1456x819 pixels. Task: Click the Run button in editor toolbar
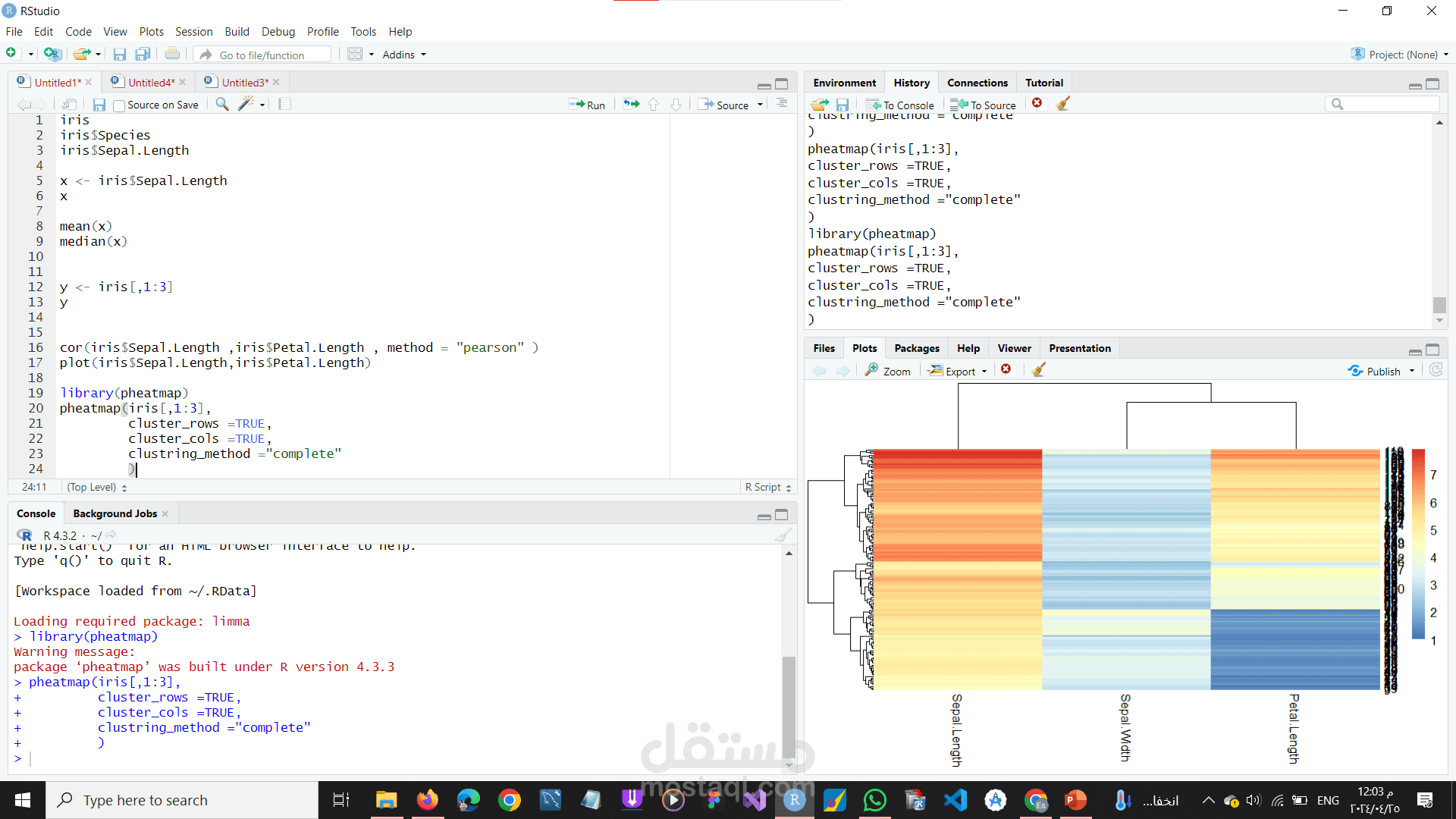pos(588,105)
